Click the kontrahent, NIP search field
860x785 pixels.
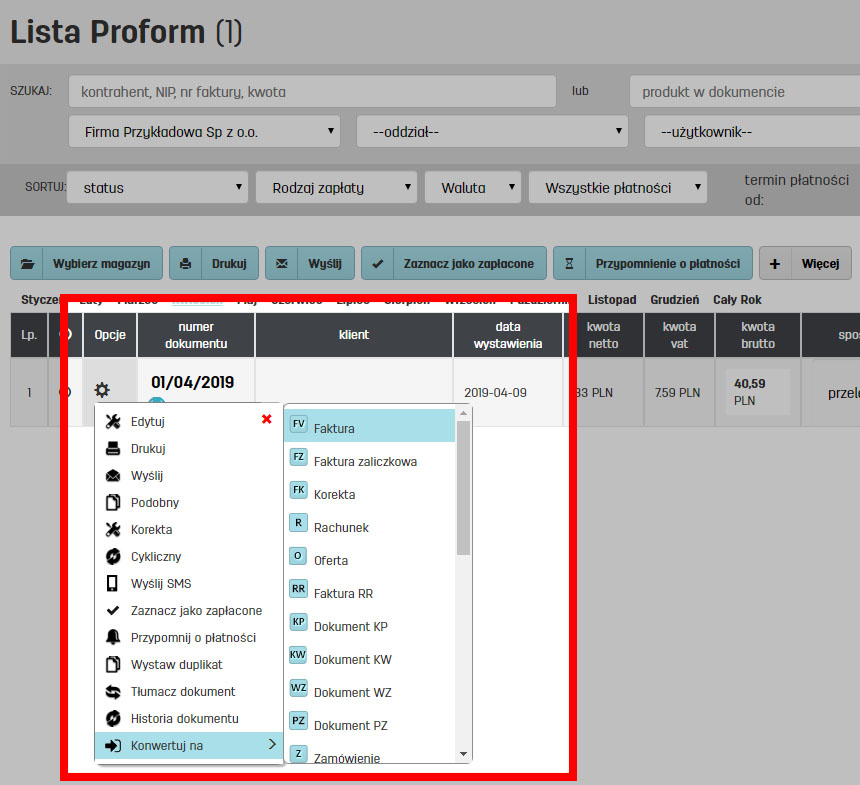coord(312,91)
